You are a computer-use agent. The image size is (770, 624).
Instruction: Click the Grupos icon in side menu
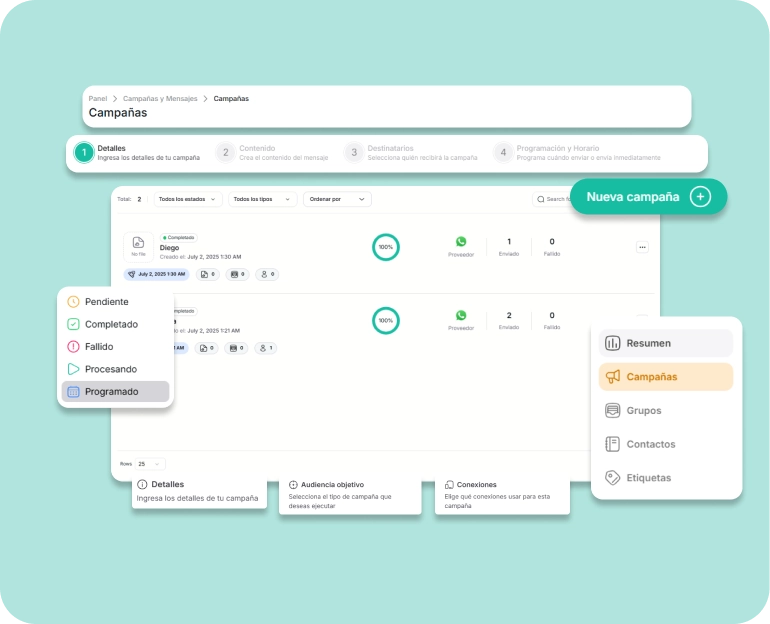613,411
